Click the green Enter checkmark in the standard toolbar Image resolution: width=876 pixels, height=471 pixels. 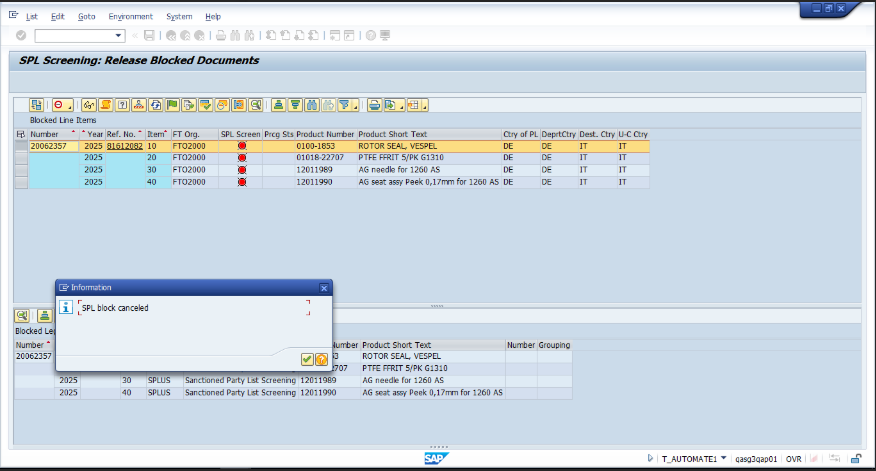click(x=21, y=36)
